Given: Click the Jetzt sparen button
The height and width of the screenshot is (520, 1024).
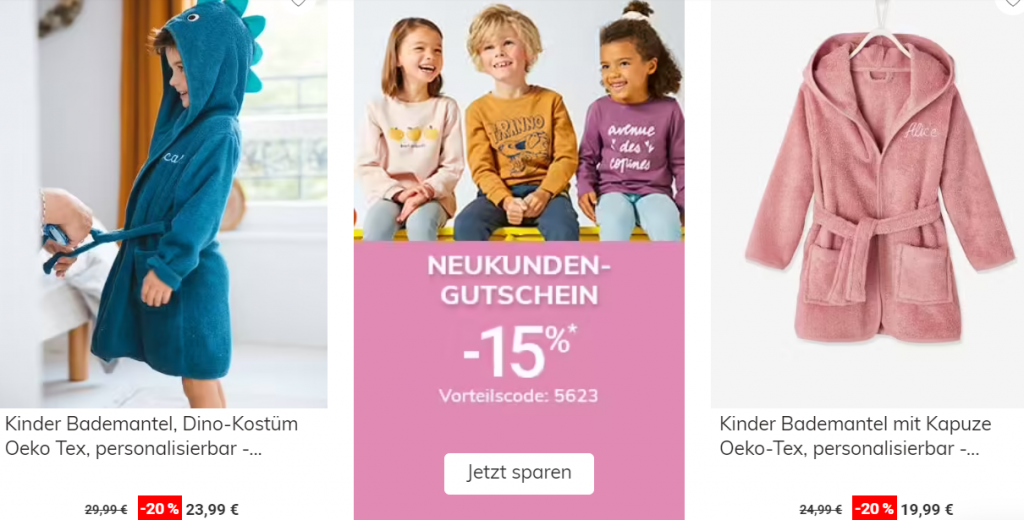Looking at the screenshot, I should pyautogui.click(x=519, y=473).
